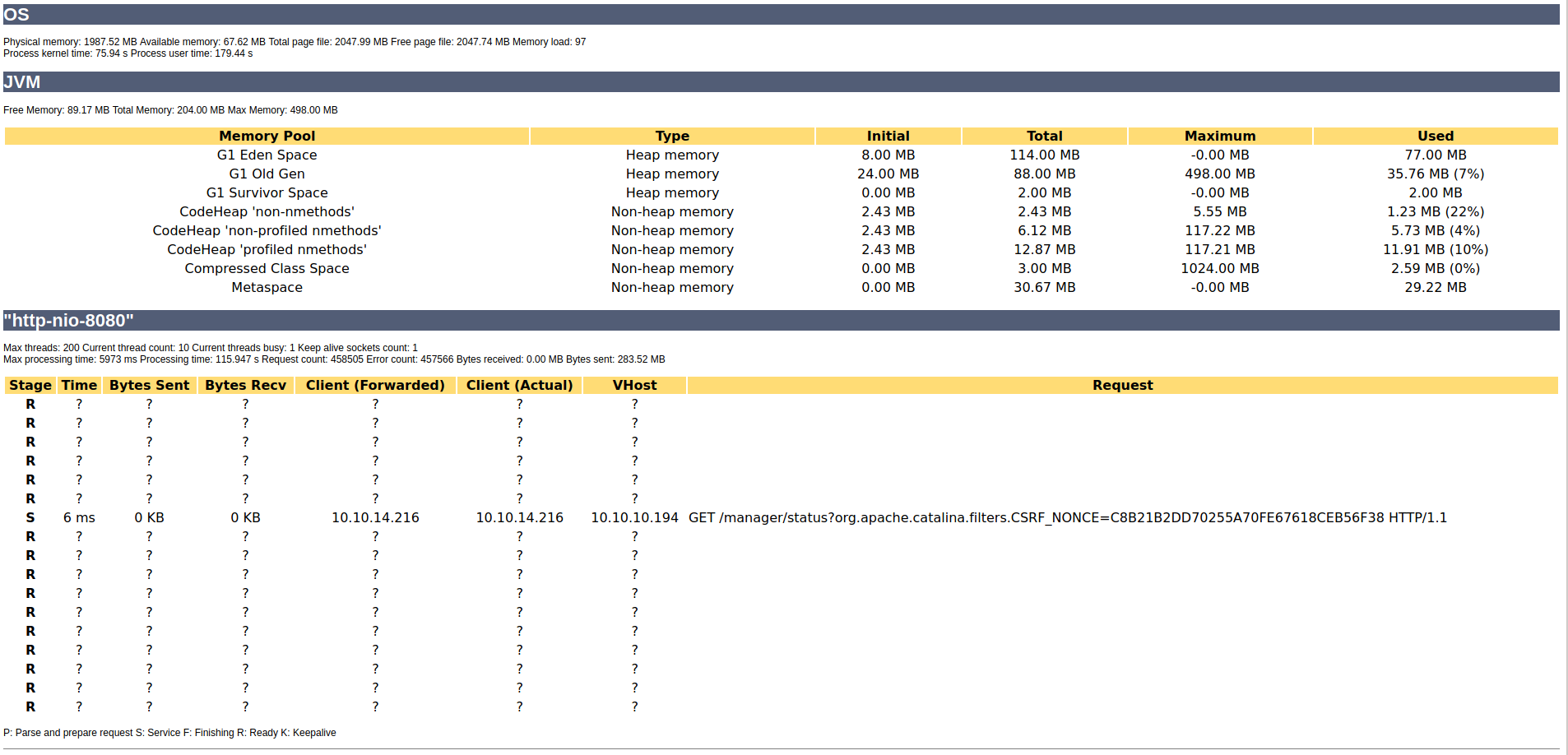Viewport: 1568px width, 755px height.
Task: Click the Memory Pool column header
Action: point(267,137)
